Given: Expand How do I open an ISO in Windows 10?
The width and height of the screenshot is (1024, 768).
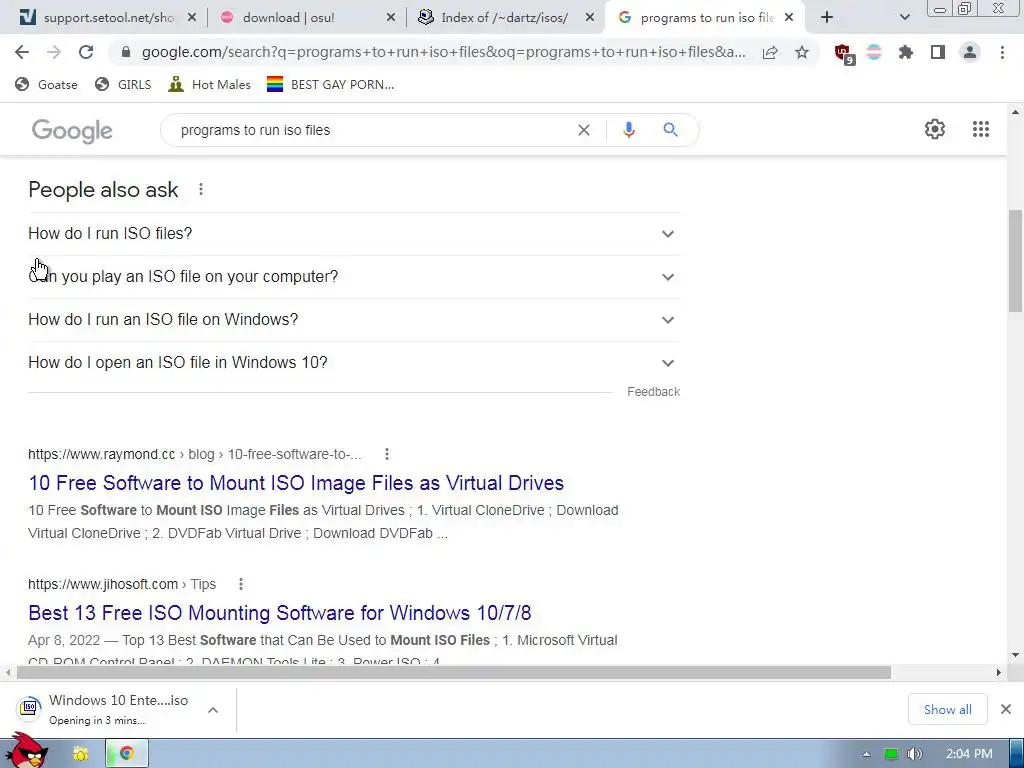Looking at the screenshot, I should click(x=354, y=363).
